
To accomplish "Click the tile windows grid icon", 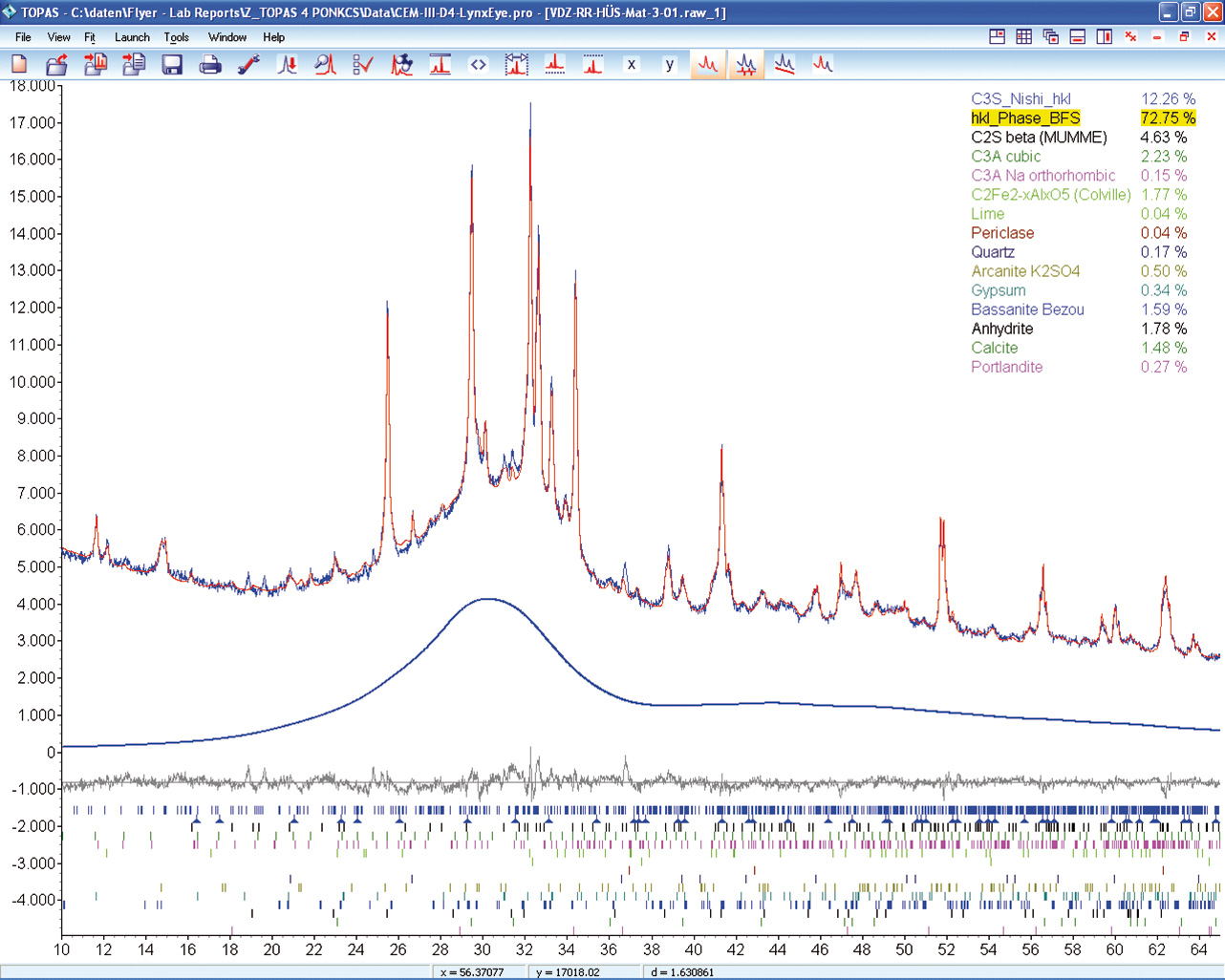I will pyautogui.click(x=1023, y=36).
